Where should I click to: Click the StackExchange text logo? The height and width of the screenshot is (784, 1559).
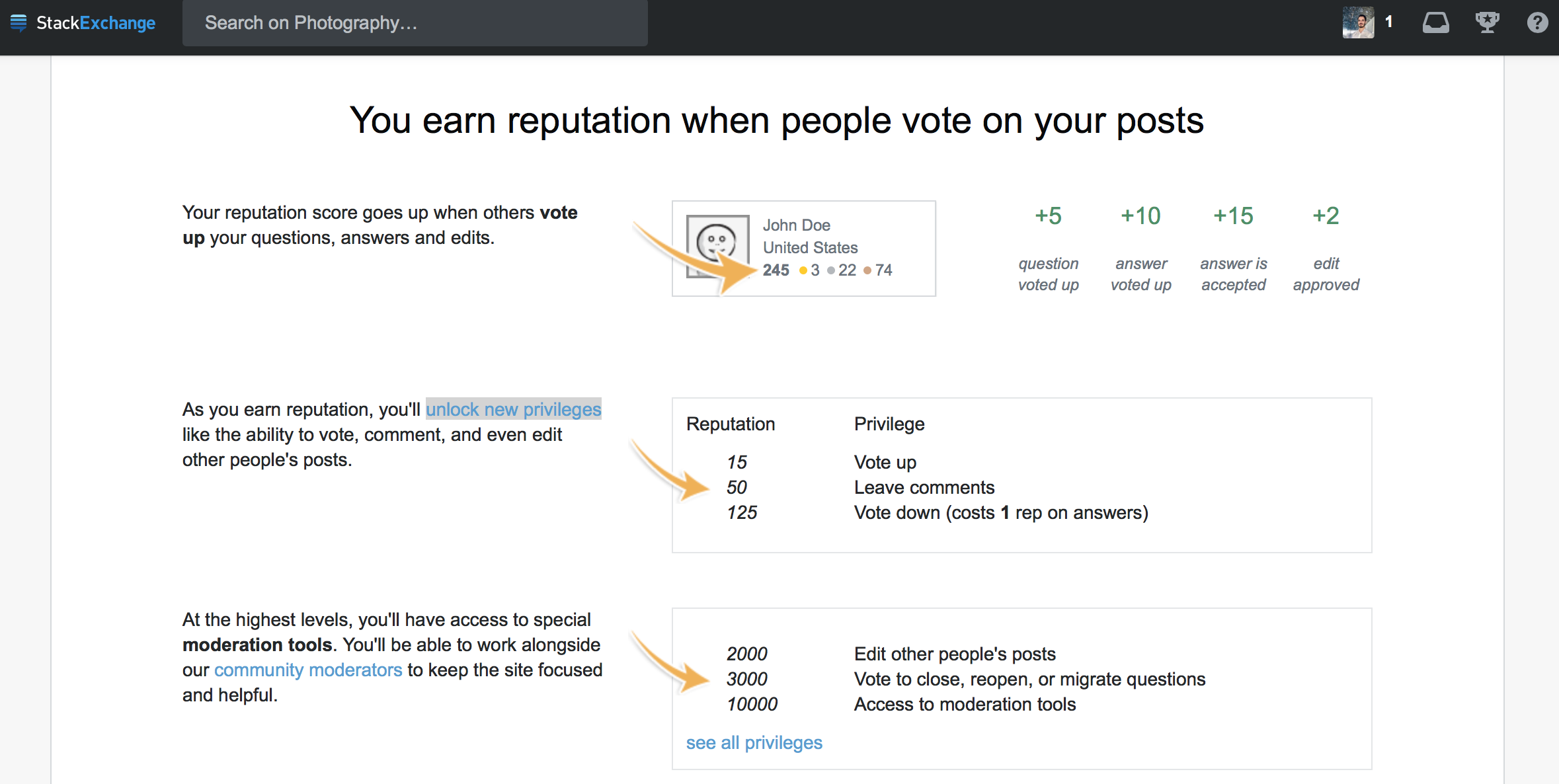(96, 23)
